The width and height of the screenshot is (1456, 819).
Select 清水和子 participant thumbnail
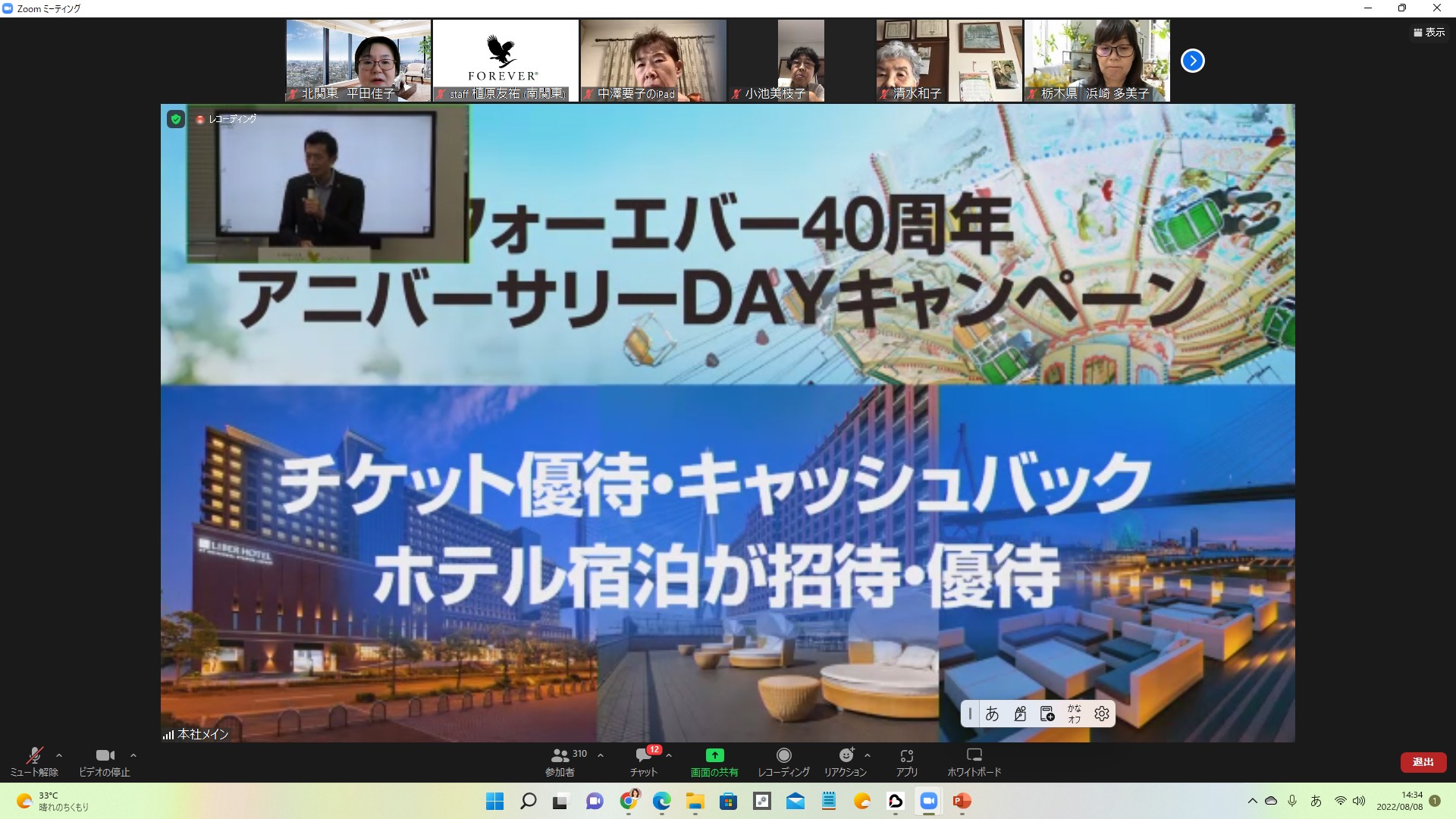click(x=949, y=61)
